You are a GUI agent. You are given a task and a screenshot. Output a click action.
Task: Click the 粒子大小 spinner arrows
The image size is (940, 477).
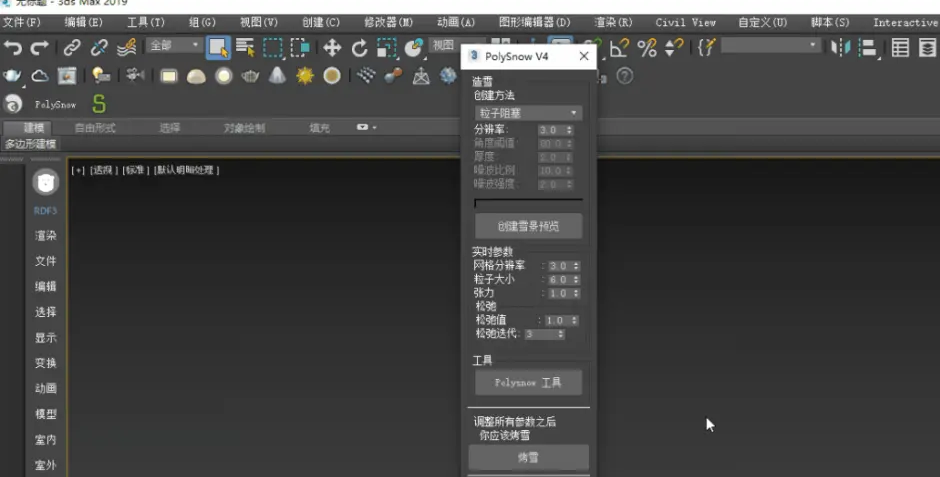(x=576, y=280)
